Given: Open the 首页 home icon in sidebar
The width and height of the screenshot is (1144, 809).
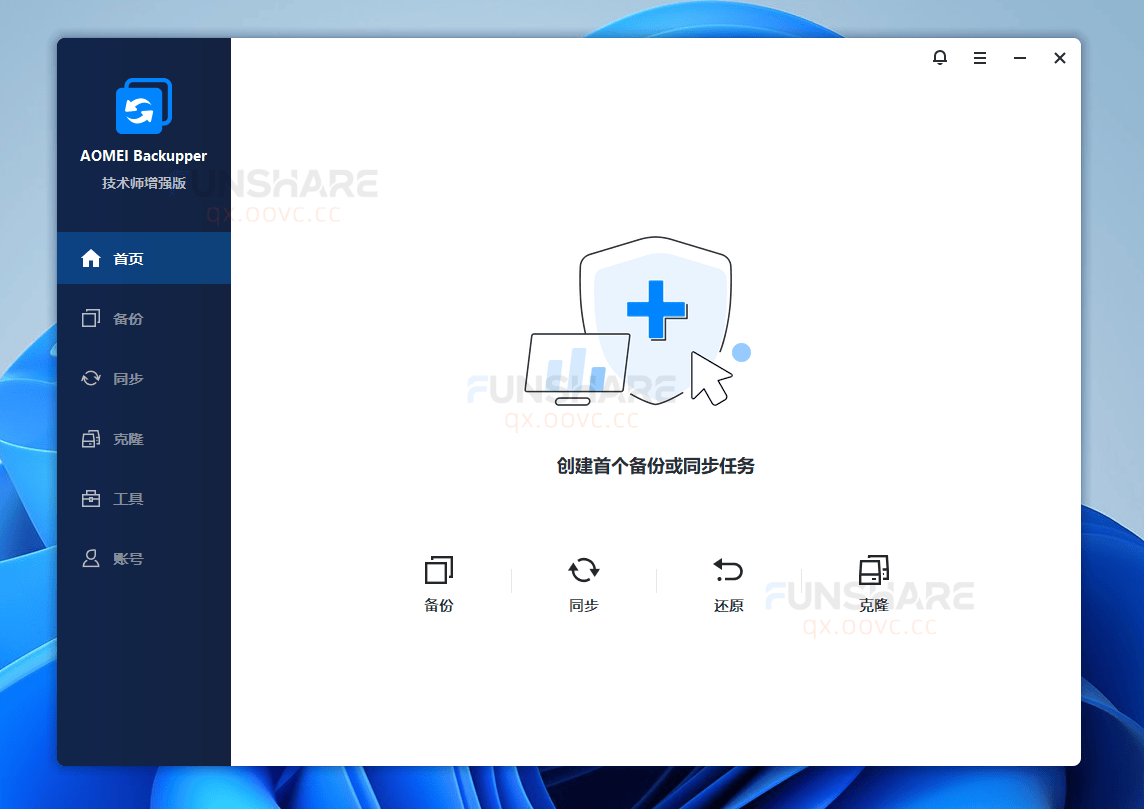Looking at the screenshot, I should pos(91,259).
